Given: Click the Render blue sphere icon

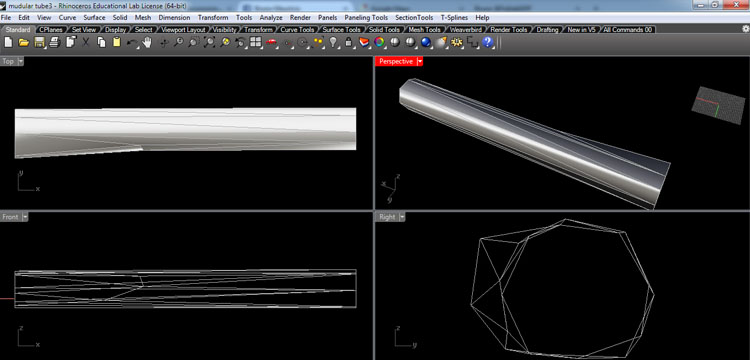Looking at the screenshot, I should [x=426, y=42].
